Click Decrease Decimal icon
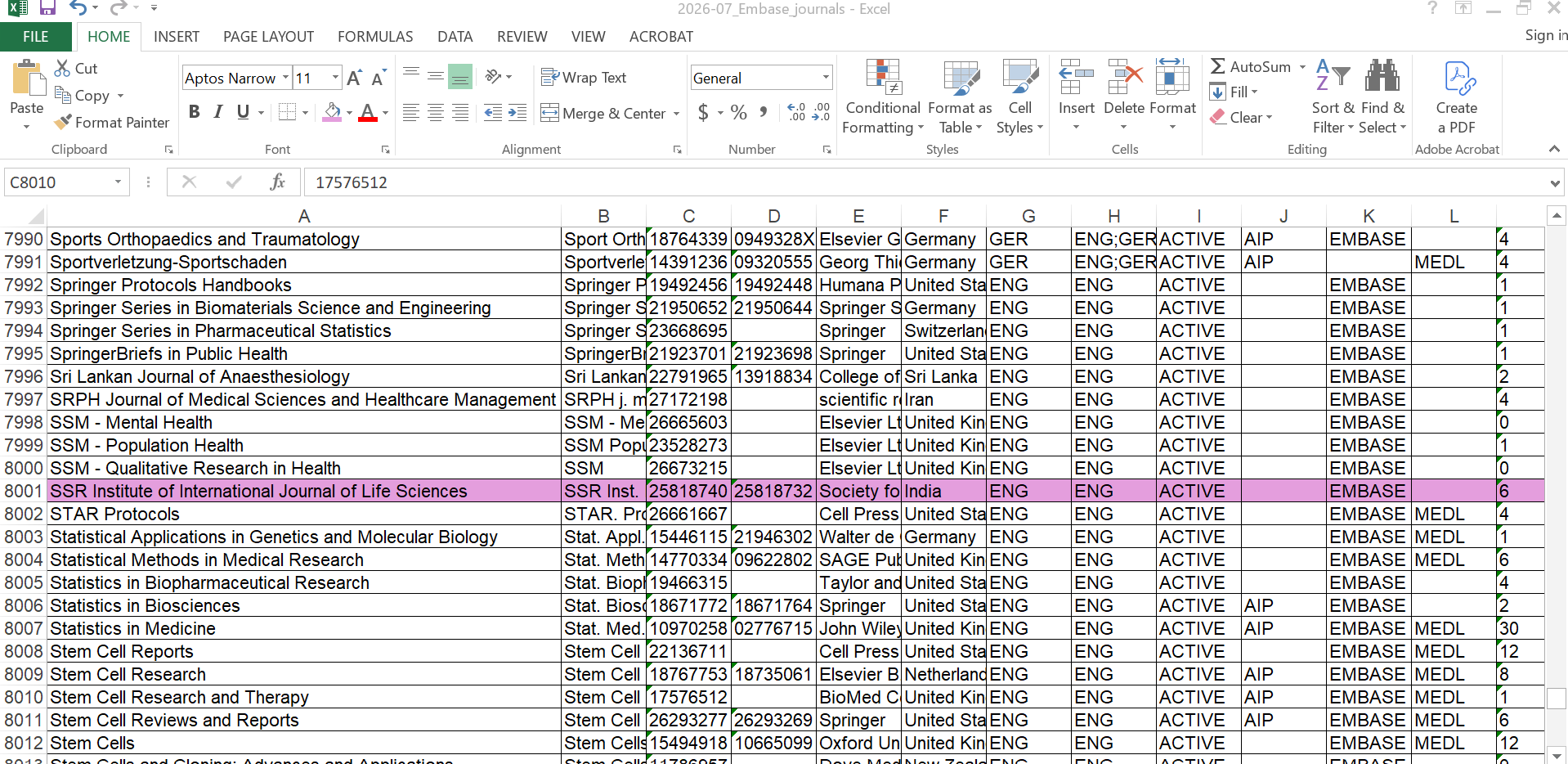This screenshot has width=1568, height=764. click(x=821, y=113)
